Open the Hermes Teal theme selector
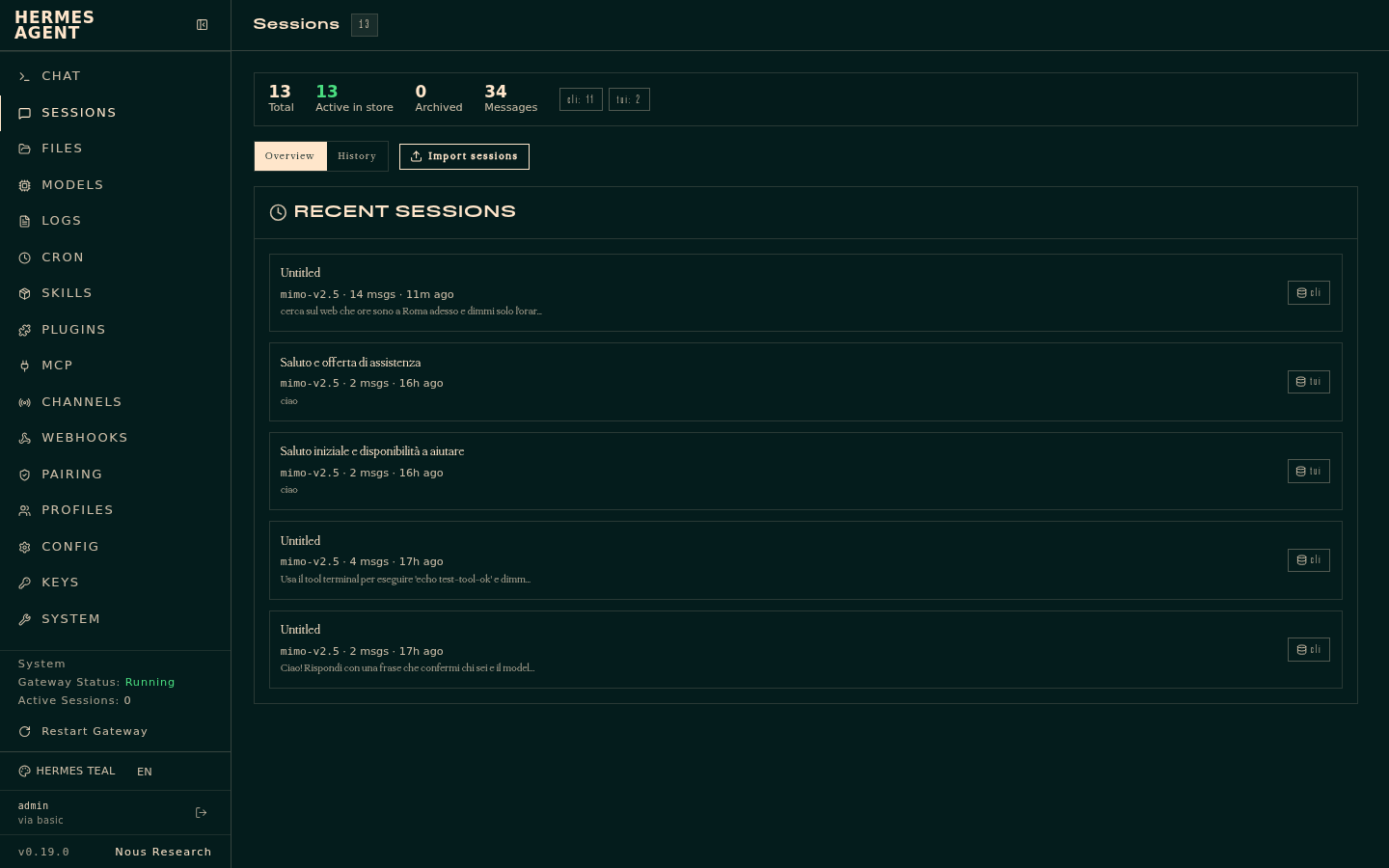The width and height of the screenshot is (1389, 868). [x=67, y=772]
